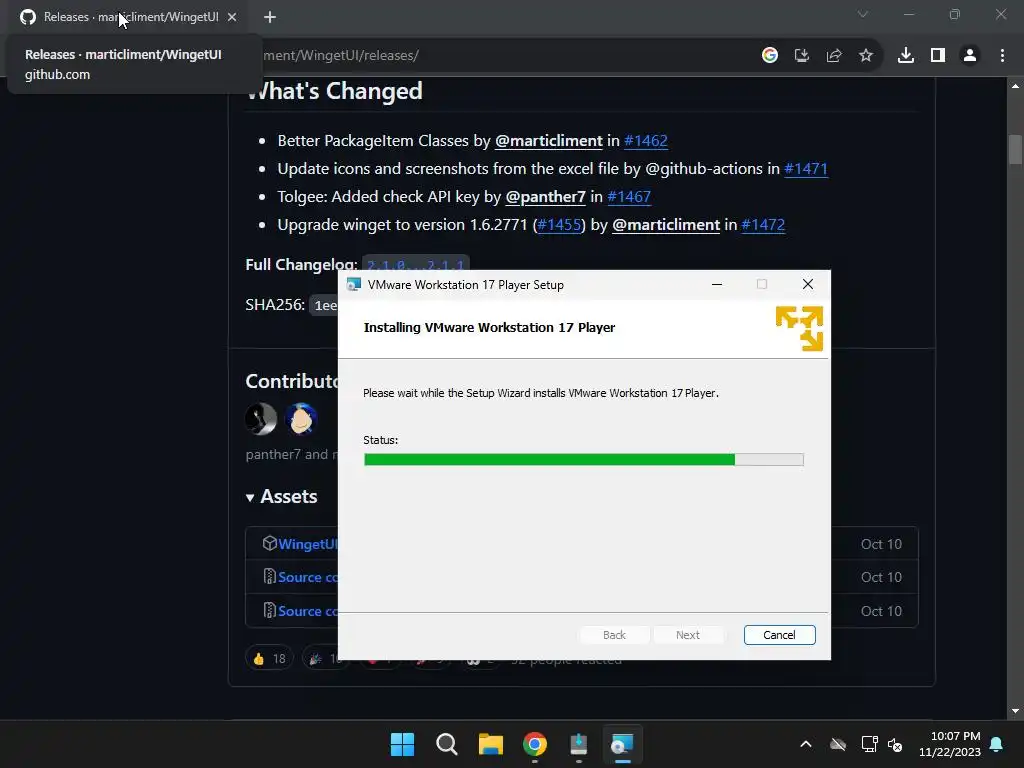The image size is (1024, 768).
Task: Click the disabled Back button in Setup
Action: [x=614, y=635]
